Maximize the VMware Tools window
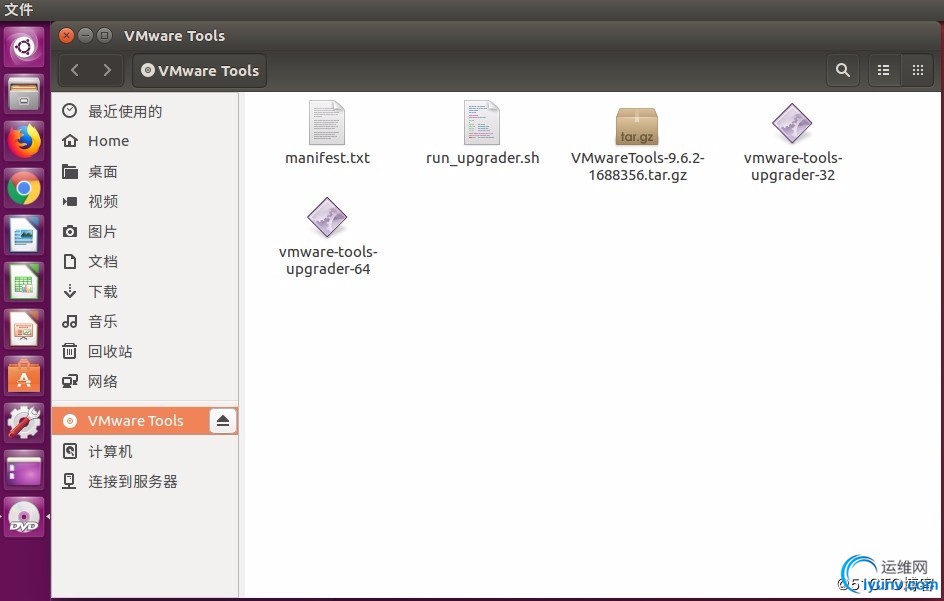The image size is (944, 601). click(x=104, y=36)
